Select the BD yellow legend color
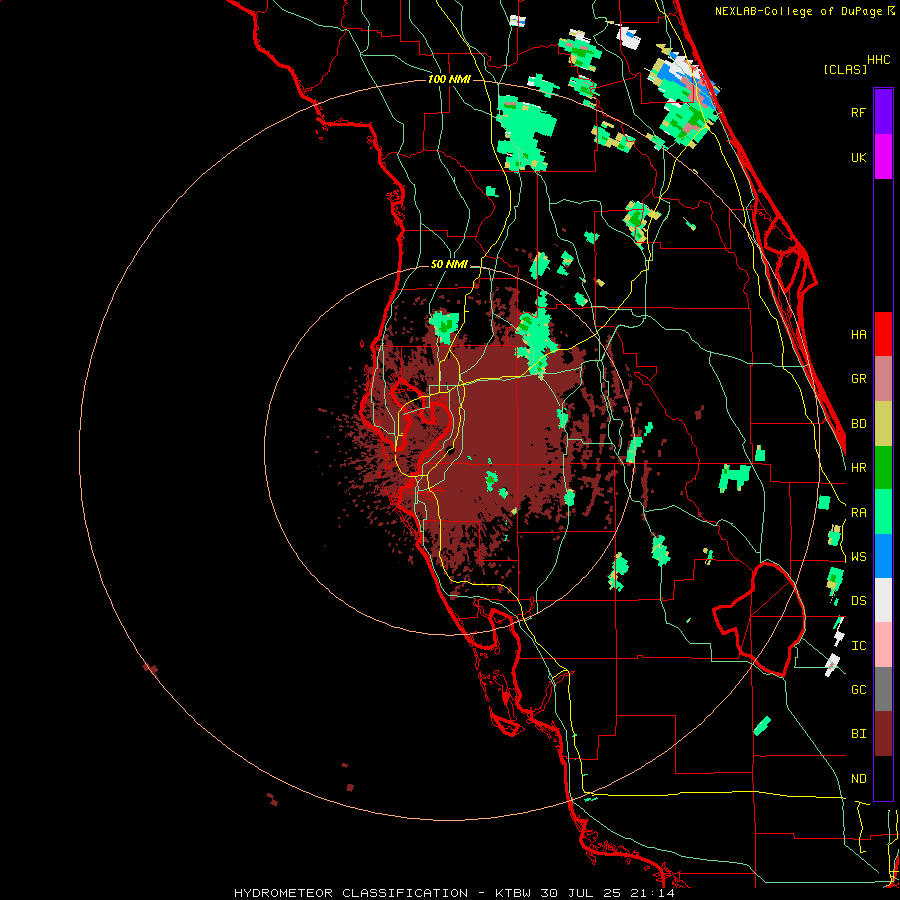Viewport: 900px width, 900px height. (x=883, y=423)
